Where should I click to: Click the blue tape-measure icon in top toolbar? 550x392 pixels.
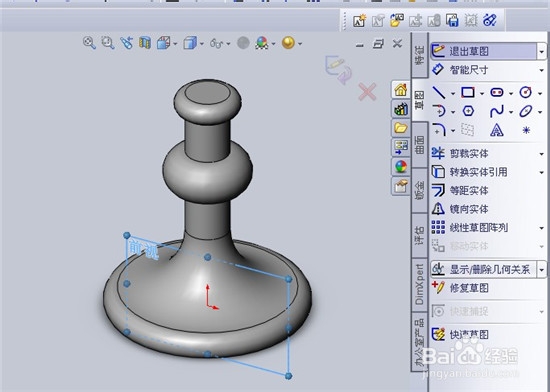coord(490,20)
